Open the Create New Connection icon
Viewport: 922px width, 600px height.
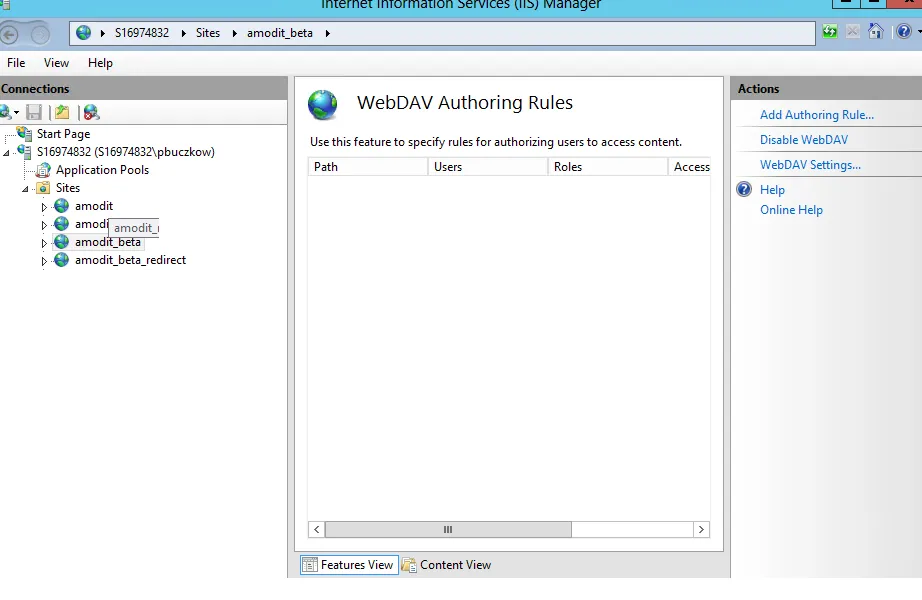(5, 112)
